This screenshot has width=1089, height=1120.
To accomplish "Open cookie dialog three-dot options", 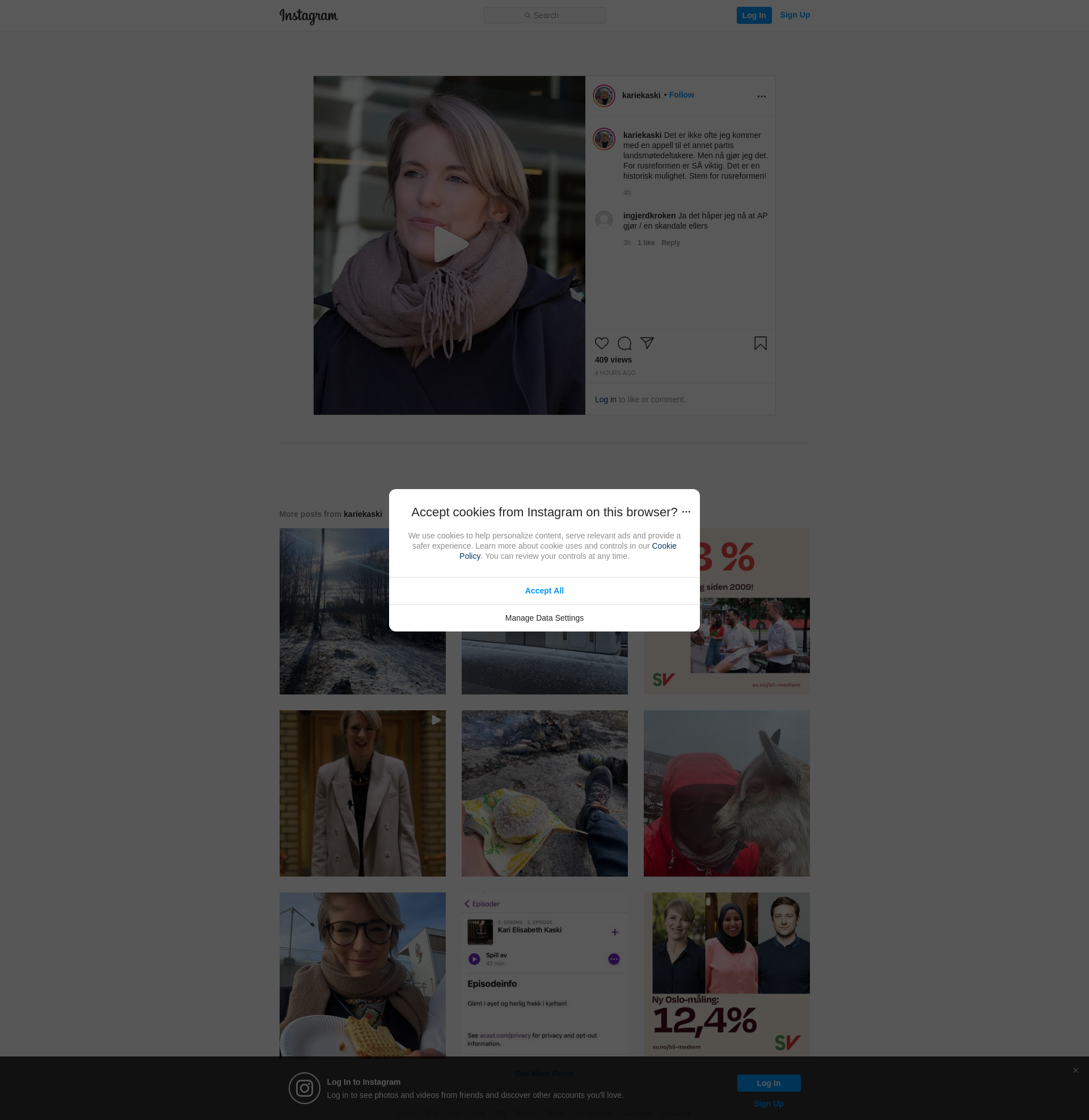I will [x=686, y=512].
